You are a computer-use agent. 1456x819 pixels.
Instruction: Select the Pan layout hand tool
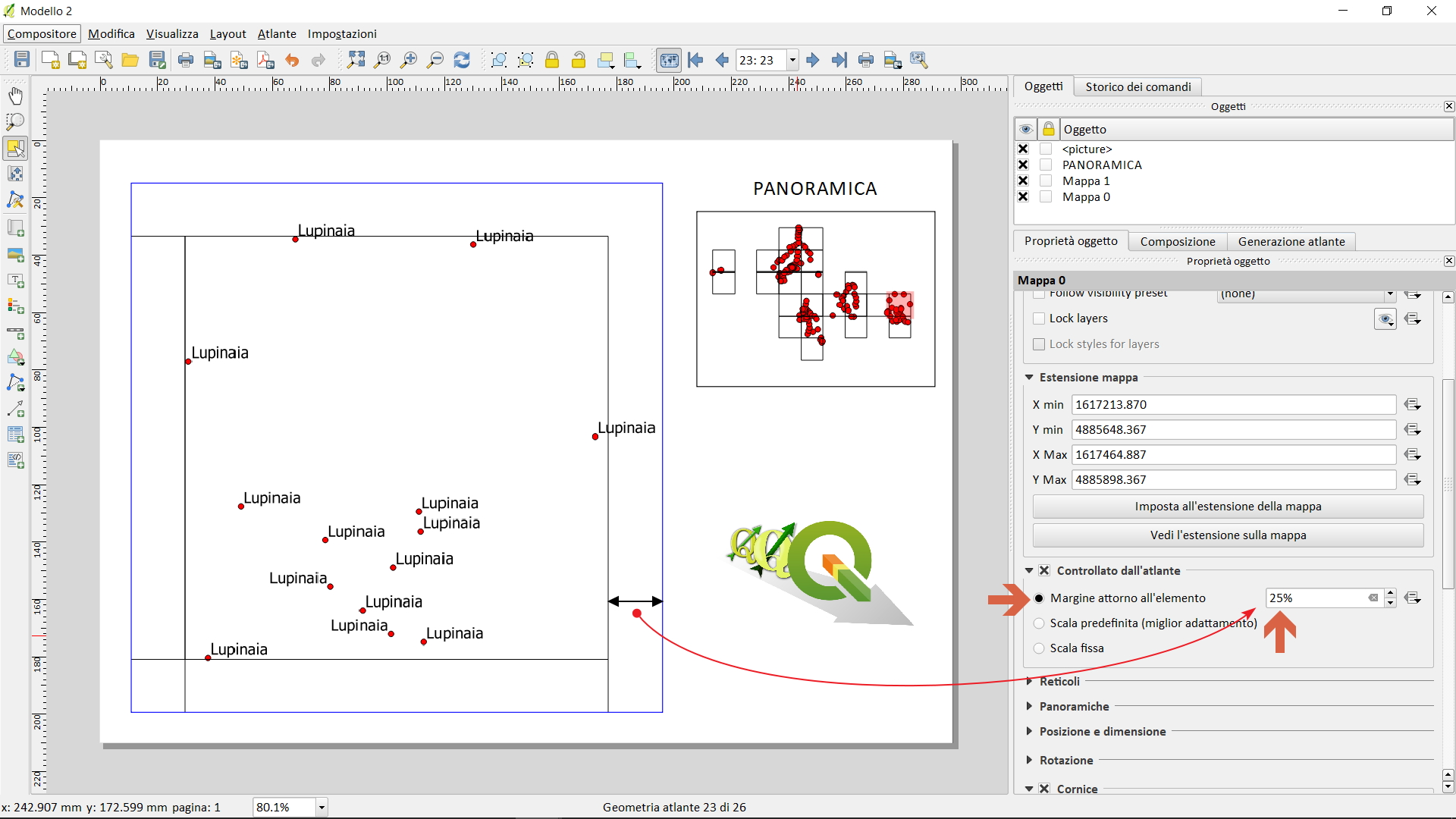coord(15,96)
